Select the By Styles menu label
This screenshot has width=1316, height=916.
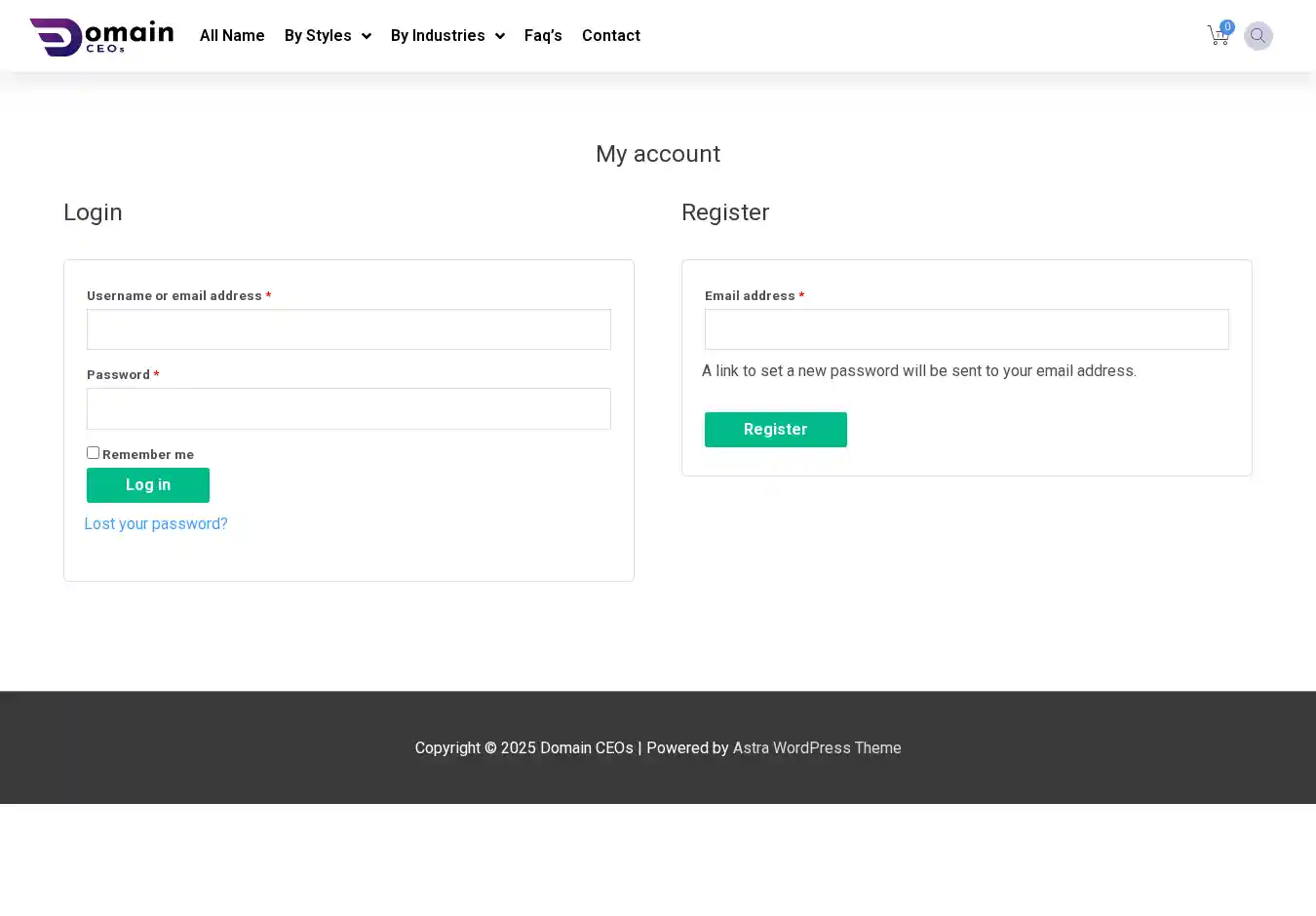[x=318, y=36]
